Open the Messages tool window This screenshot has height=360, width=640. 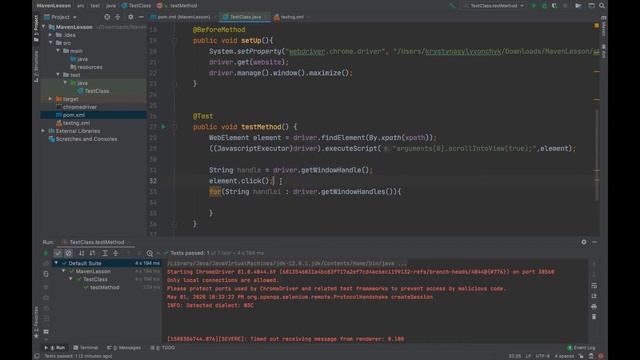point(124,348)
